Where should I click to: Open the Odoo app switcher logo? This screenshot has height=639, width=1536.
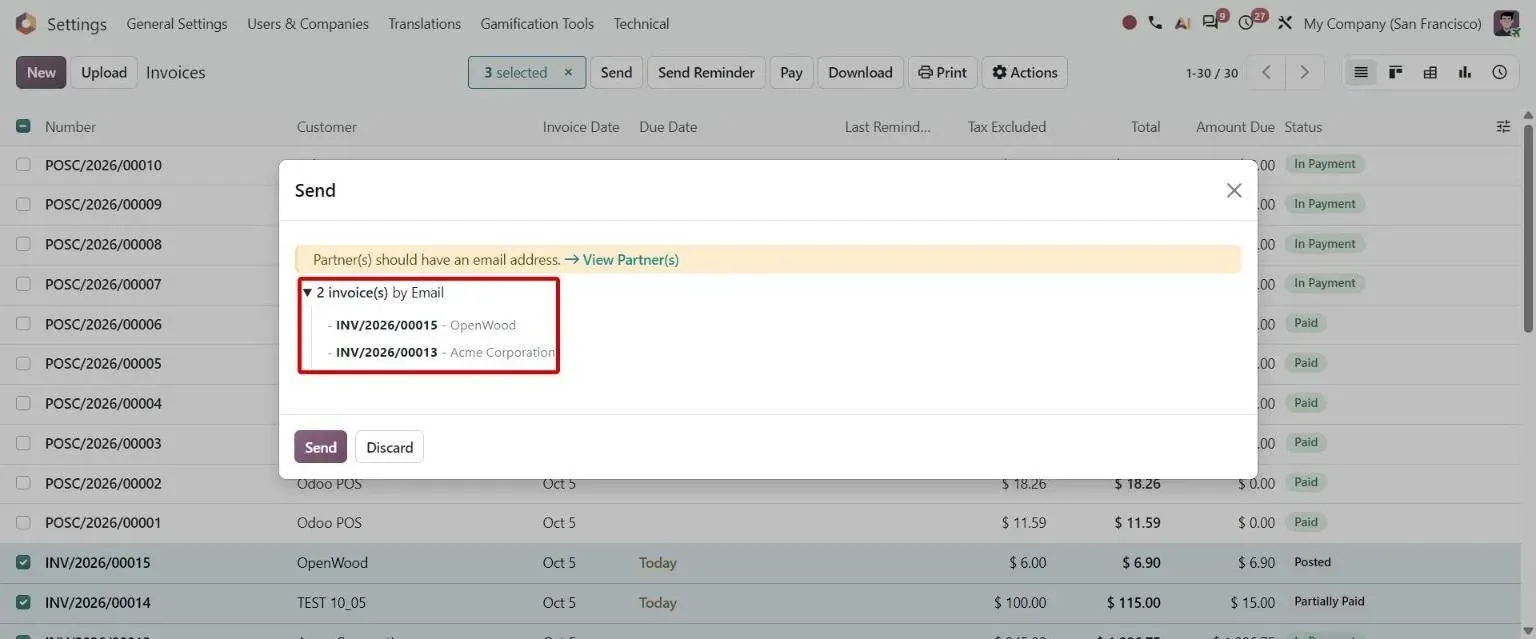click(x=26, y=23)
